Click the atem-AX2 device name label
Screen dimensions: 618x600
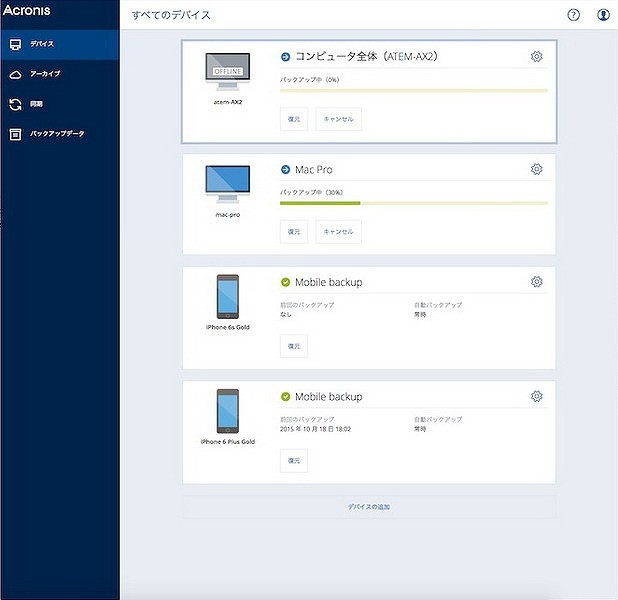228,102
